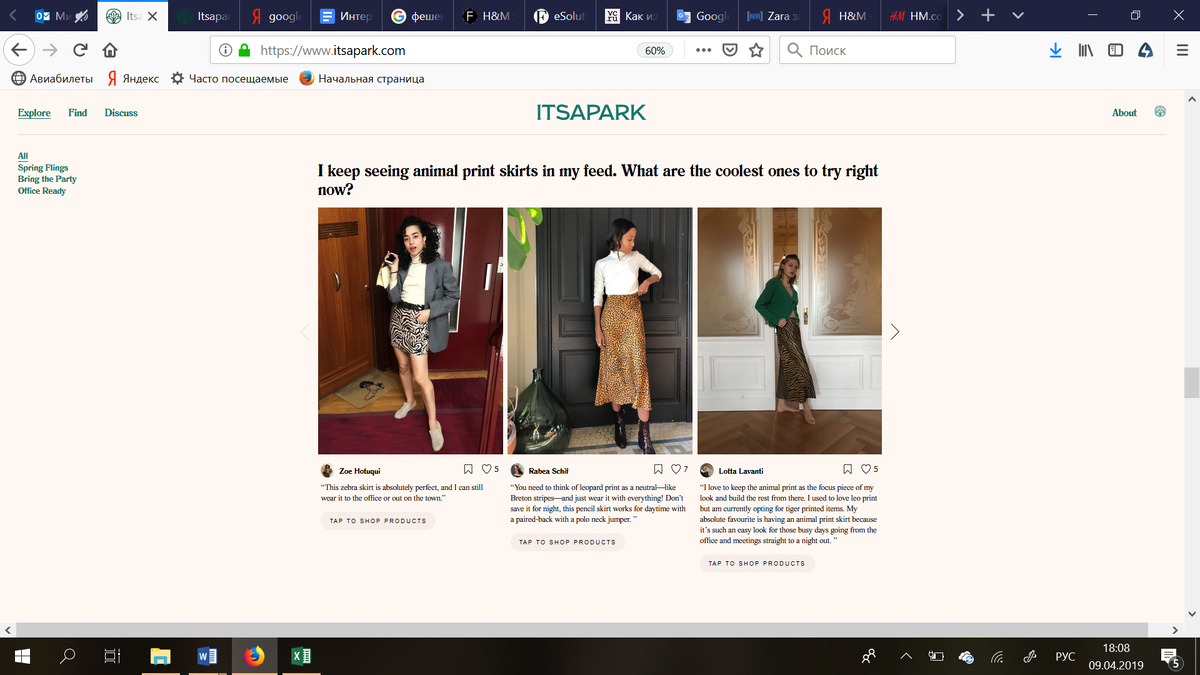Open Zoe Hotuqui's profile avatar
The width and height of the screenshot is (1200, 675).
coord(326,470)
